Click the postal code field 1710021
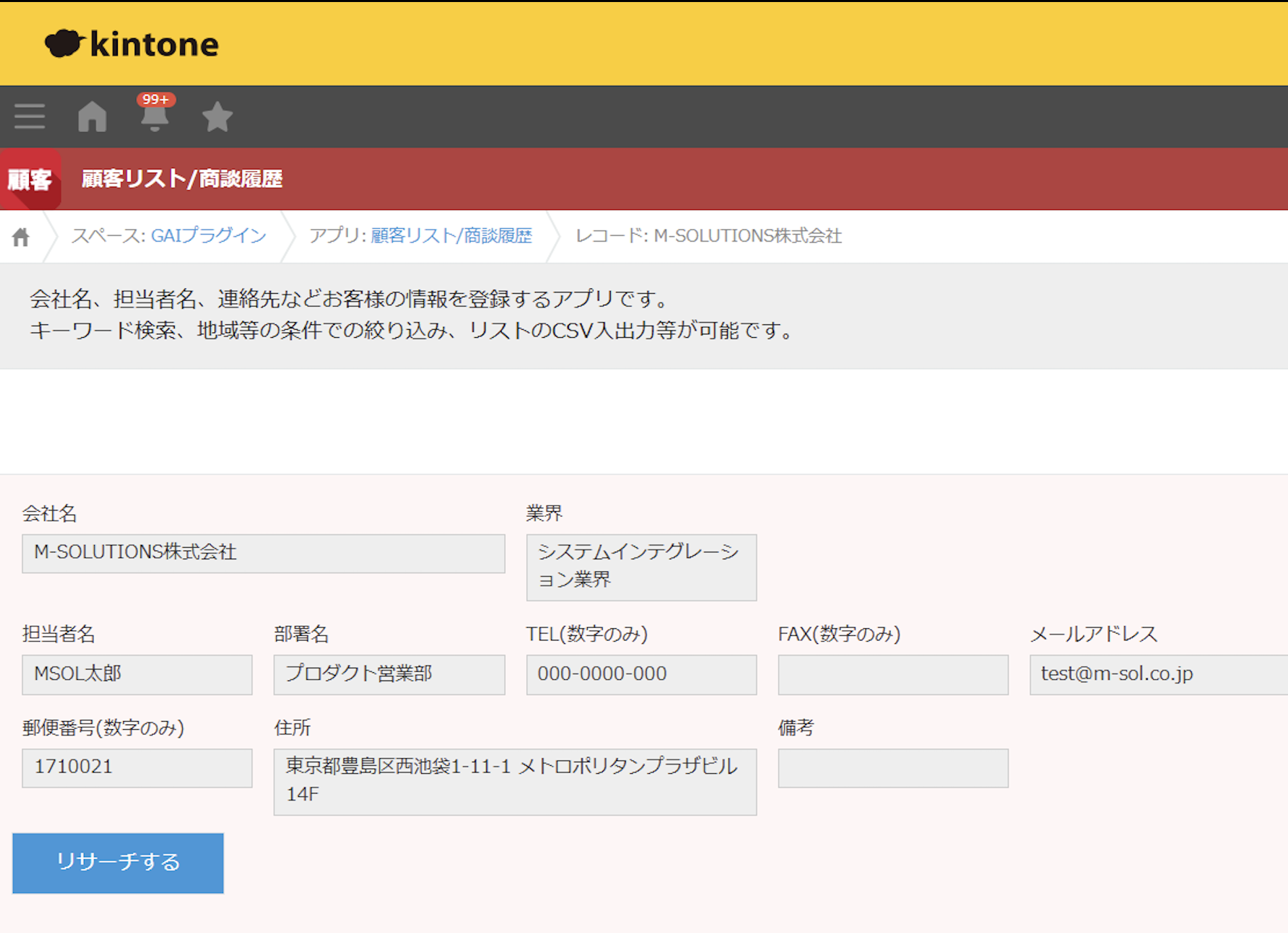1288x933 pixels. point(137,768)
